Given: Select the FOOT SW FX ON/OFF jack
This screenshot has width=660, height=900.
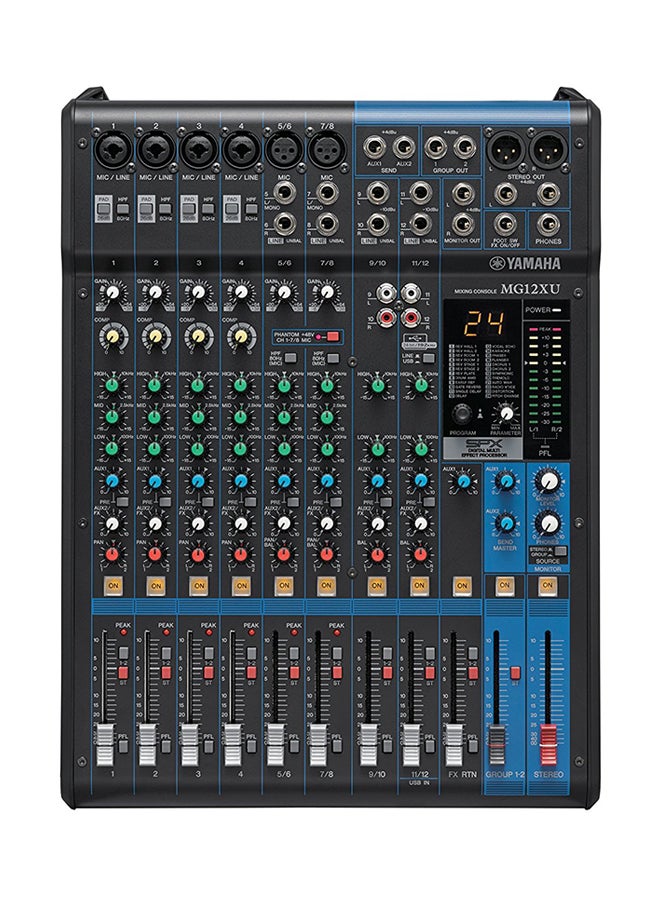Looking at the screenshot, I should coord(505,224).
